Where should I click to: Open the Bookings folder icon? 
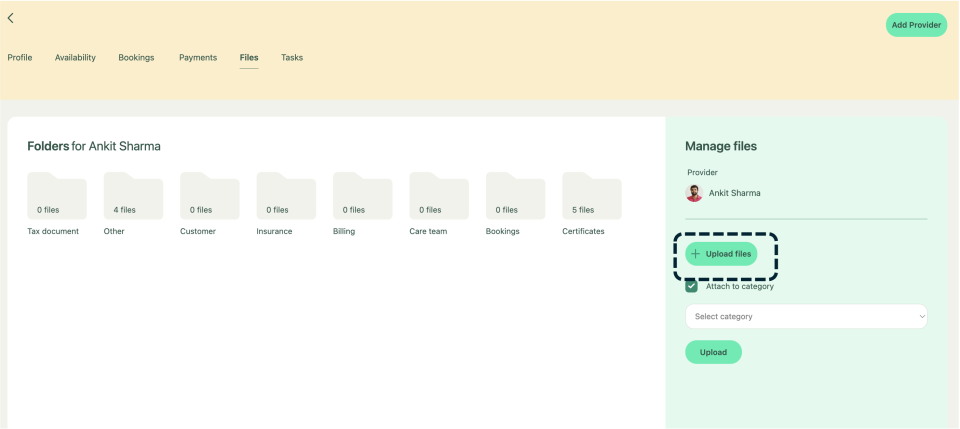coord(515,197)
